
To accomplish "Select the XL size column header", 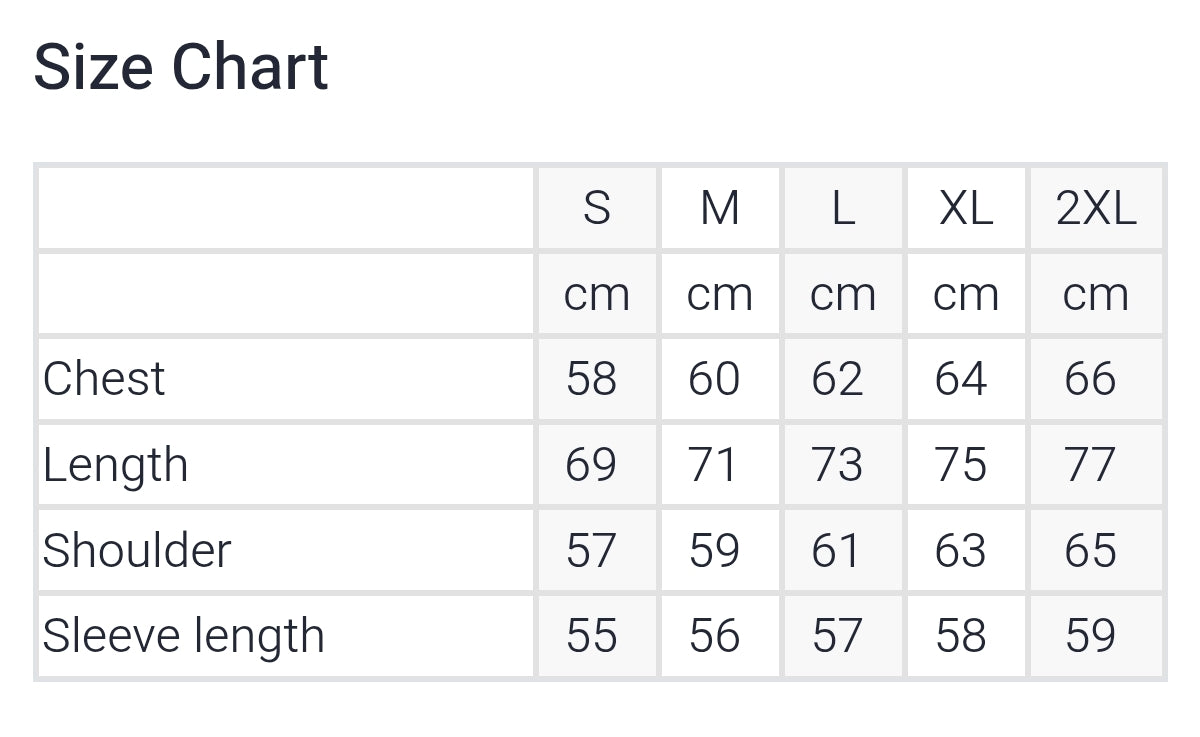I will (x=966, y=208).
